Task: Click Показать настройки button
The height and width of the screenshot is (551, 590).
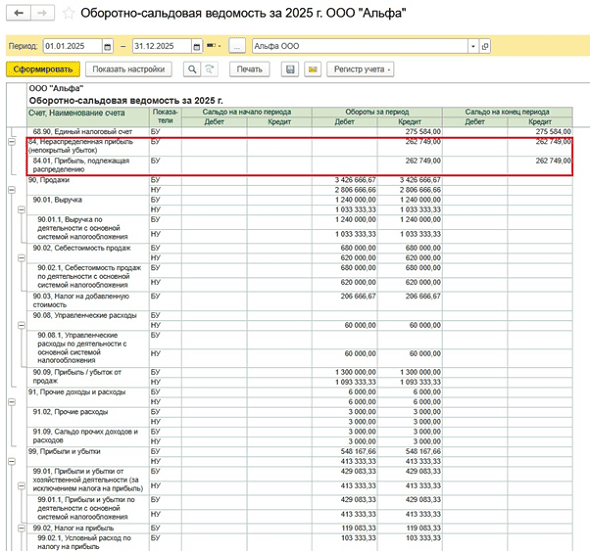Action: (x=129, y=69)
